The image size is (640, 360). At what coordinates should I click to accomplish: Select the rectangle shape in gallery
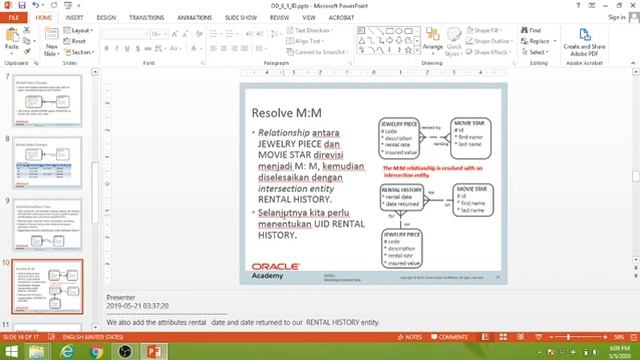tap(389, 31)
